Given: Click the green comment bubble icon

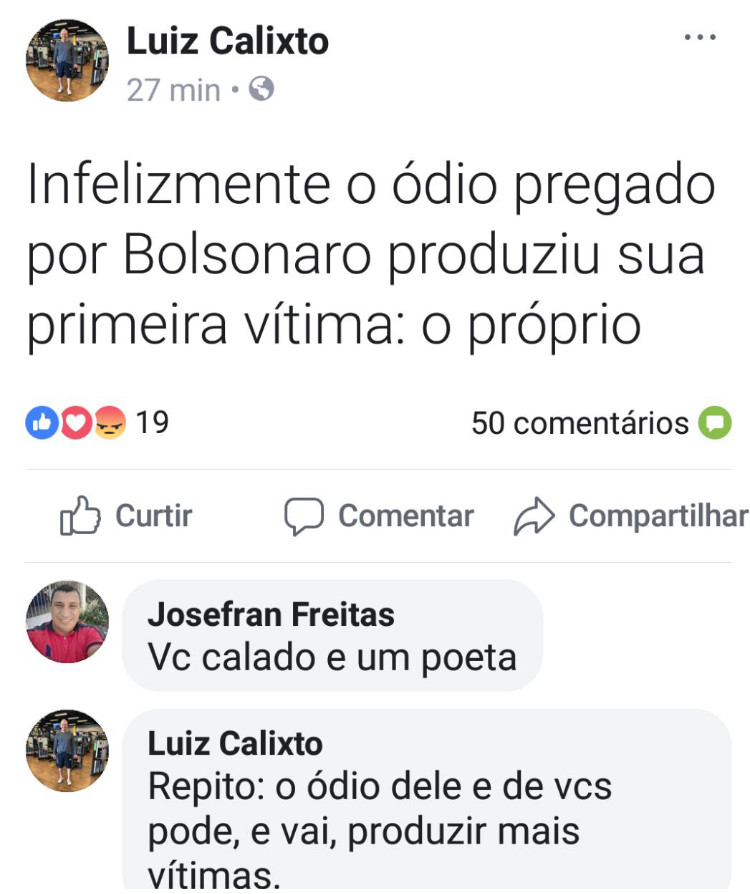Looking at the screenshot, I should [x=715, y=422].
